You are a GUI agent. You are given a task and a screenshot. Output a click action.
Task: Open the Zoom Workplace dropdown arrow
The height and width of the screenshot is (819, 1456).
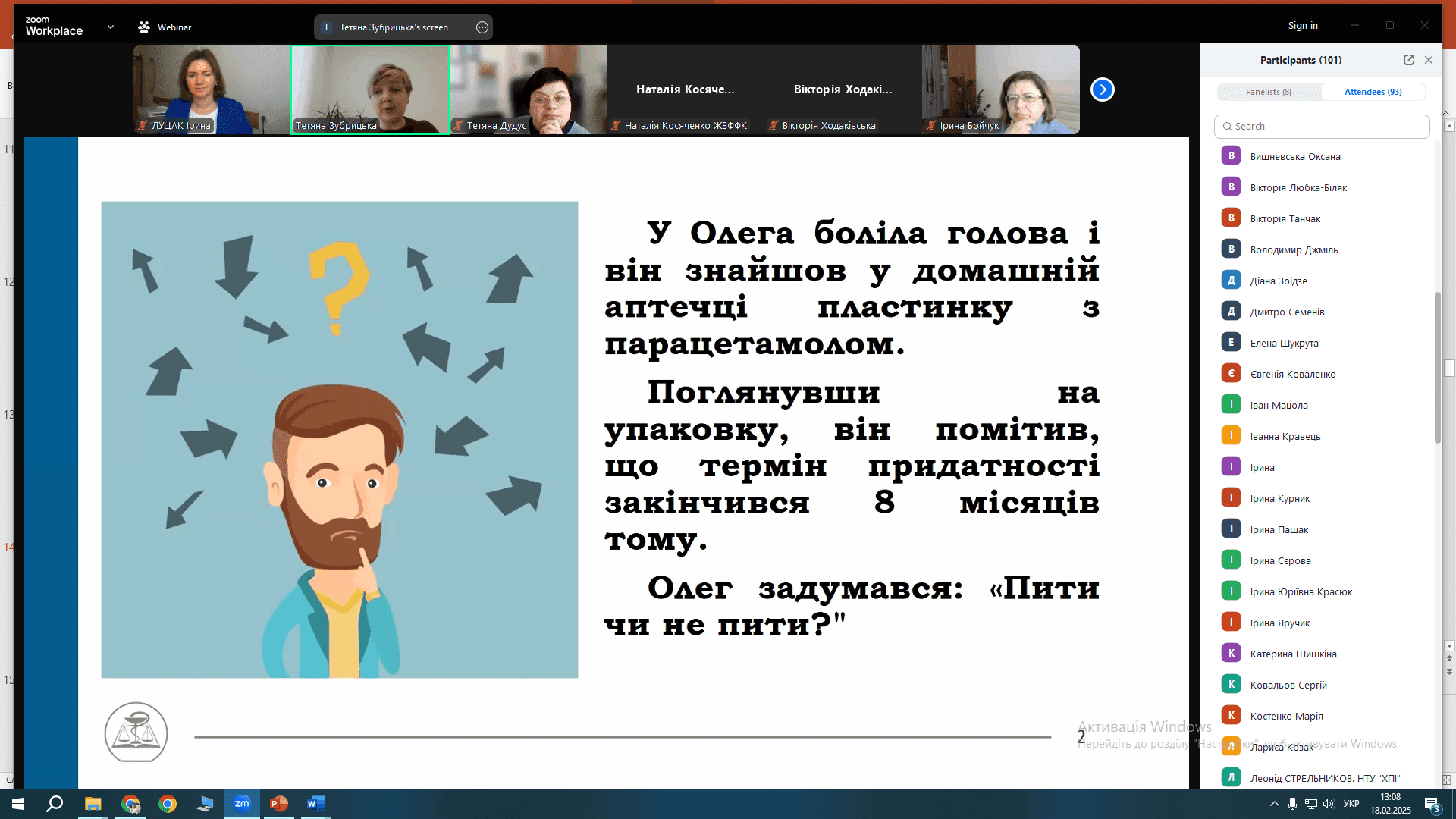coord(111,27)
